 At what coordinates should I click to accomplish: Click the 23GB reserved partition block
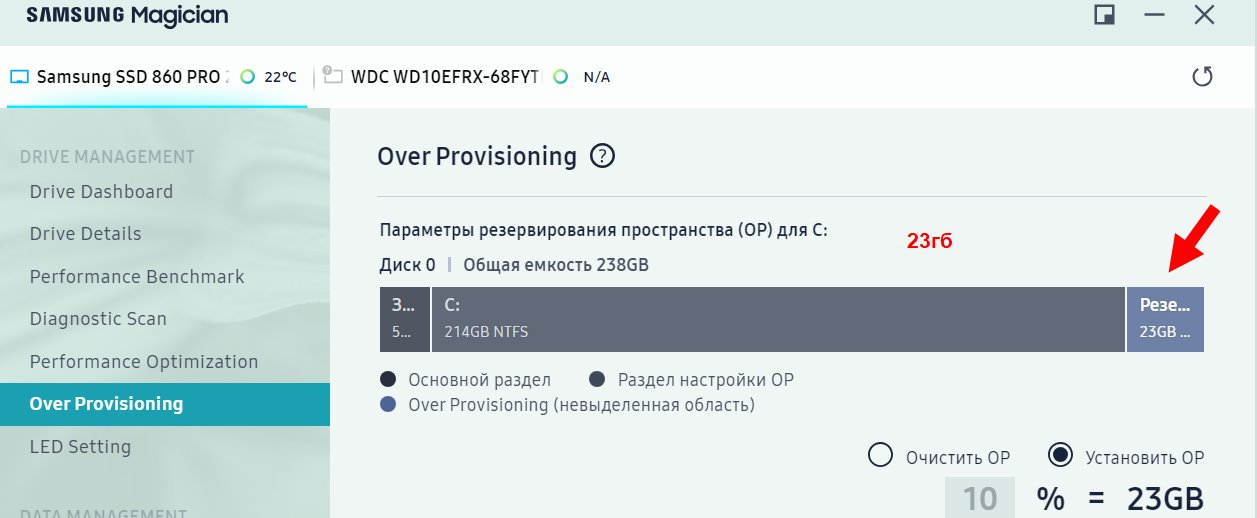[1165, 319]
